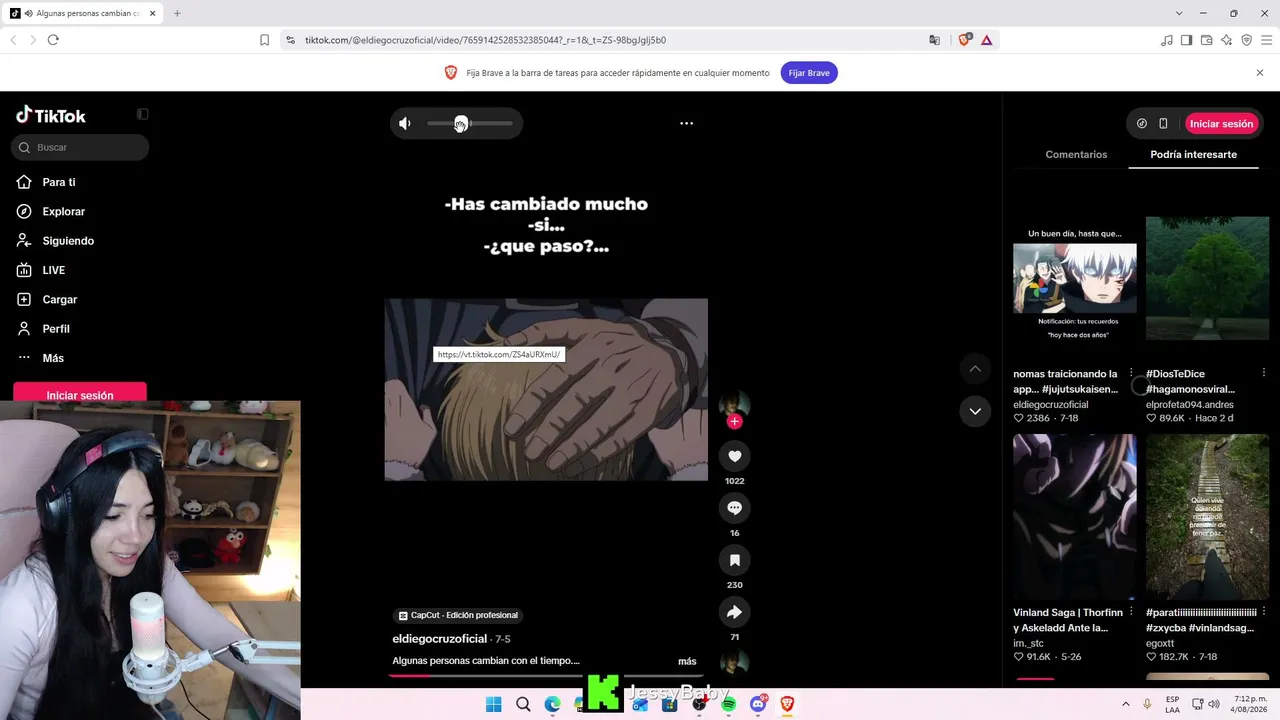Follow the creator with the red plus badge
The height and width of the screenshot is (720, 1280).
[x=734, y=421]
